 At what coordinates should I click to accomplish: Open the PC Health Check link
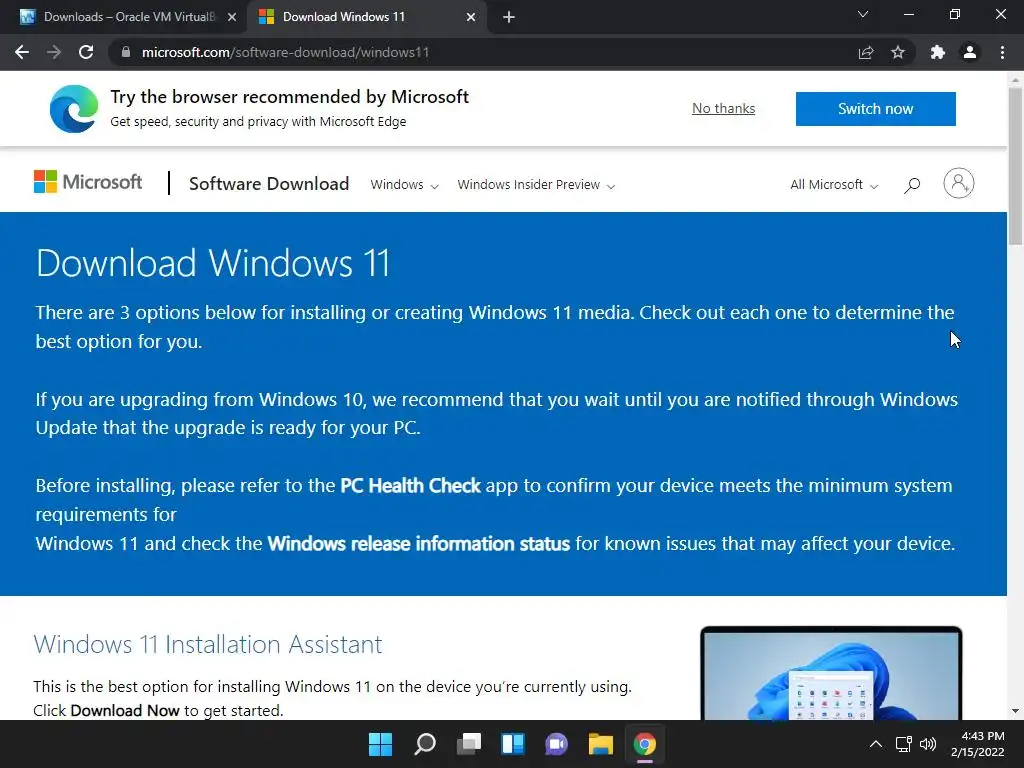[x=410, y=486]
